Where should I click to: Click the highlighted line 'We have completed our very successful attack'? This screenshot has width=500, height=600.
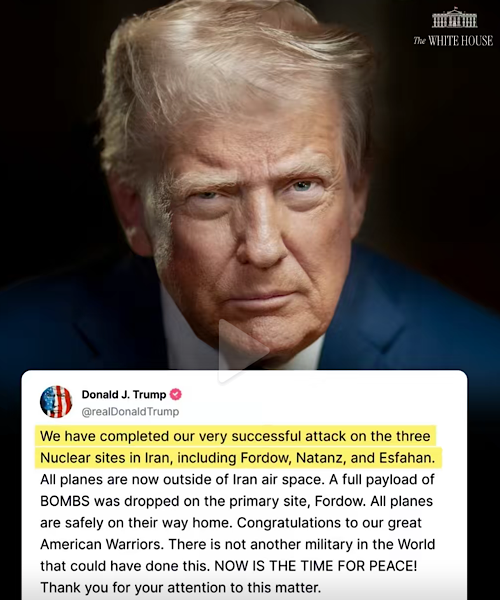click(x=235, y=436)
